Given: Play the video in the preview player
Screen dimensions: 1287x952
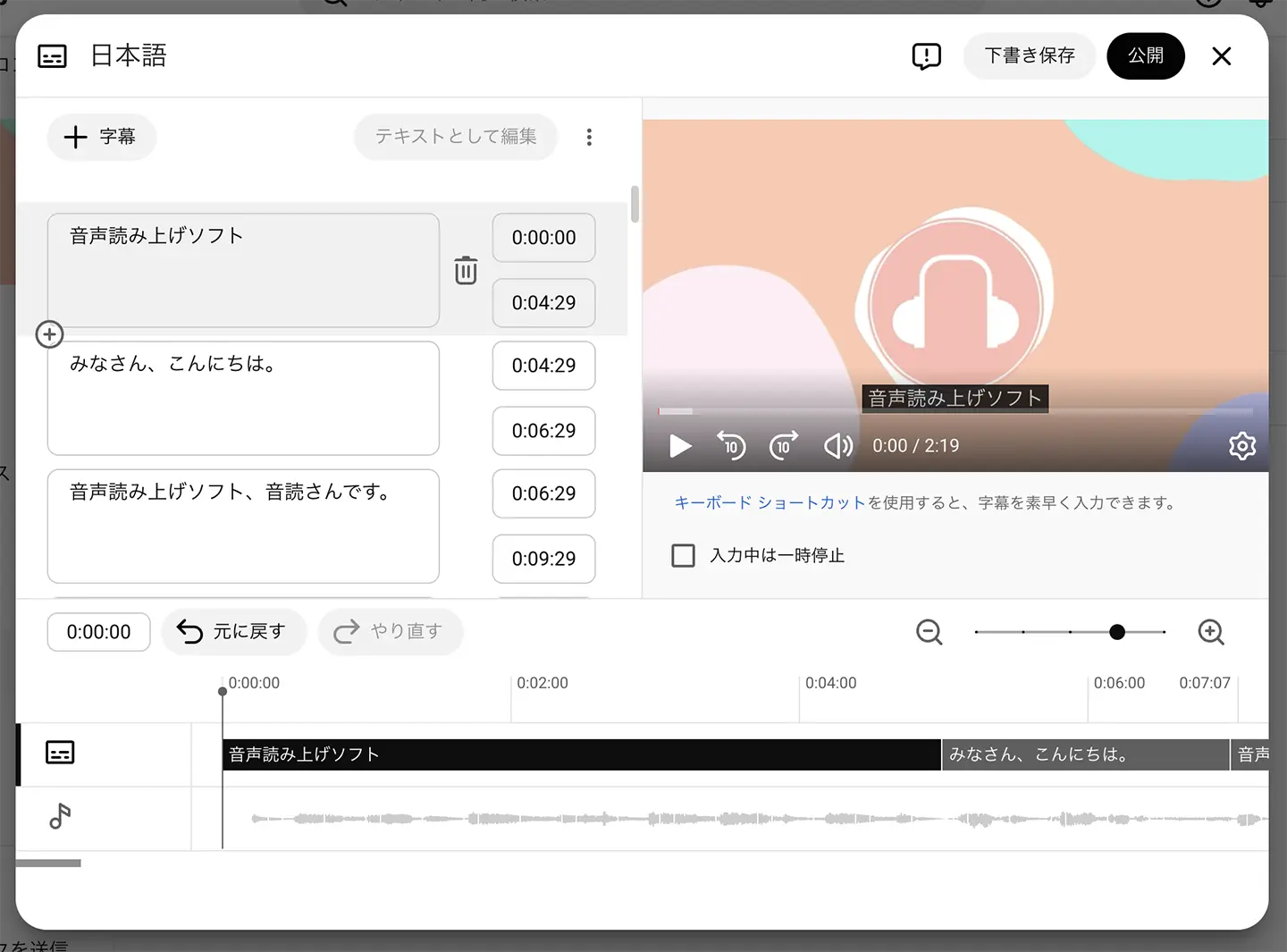Looking at the screenshot, I should [x=679, y=446].
